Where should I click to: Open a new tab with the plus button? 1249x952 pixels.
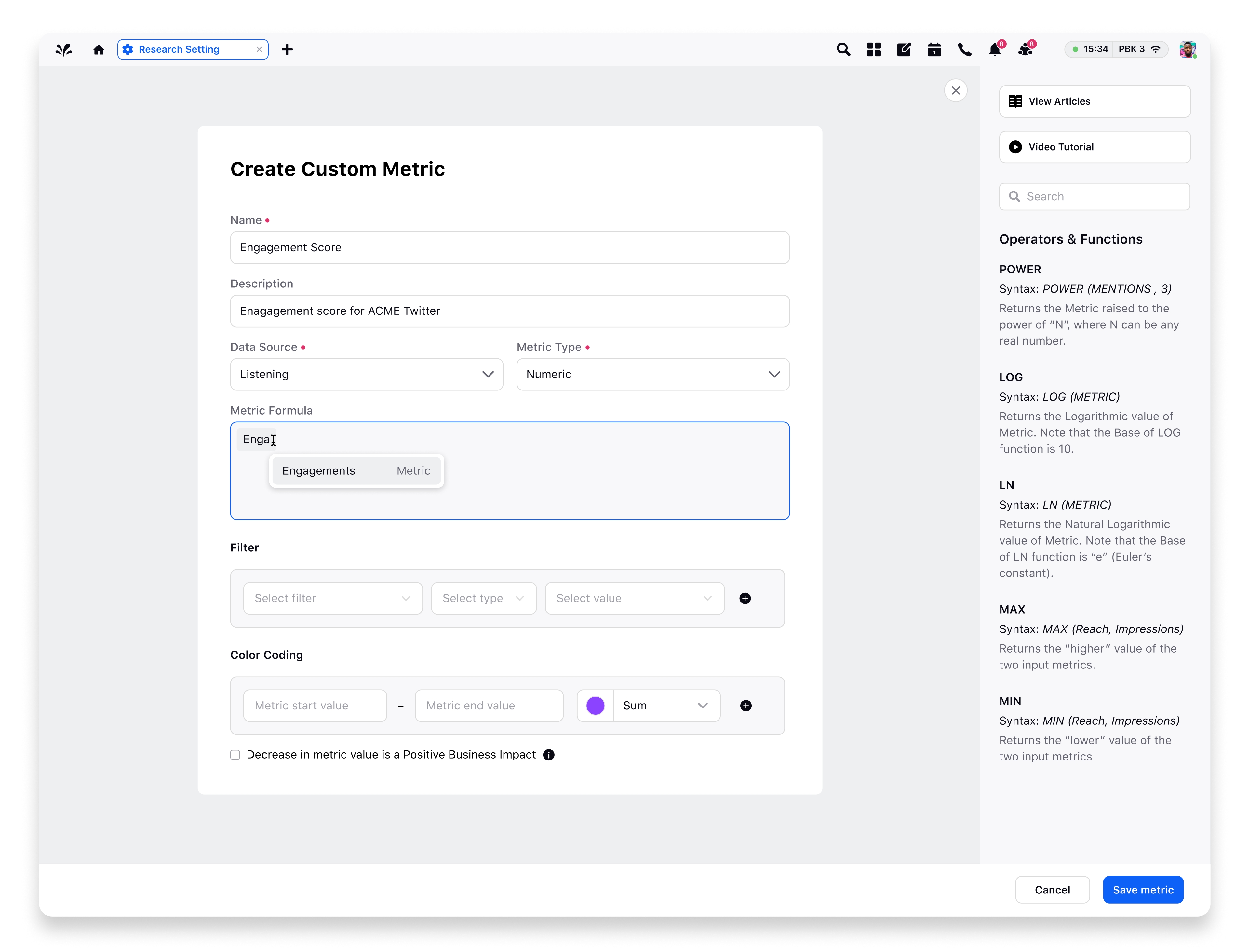(x=288, y=49)
